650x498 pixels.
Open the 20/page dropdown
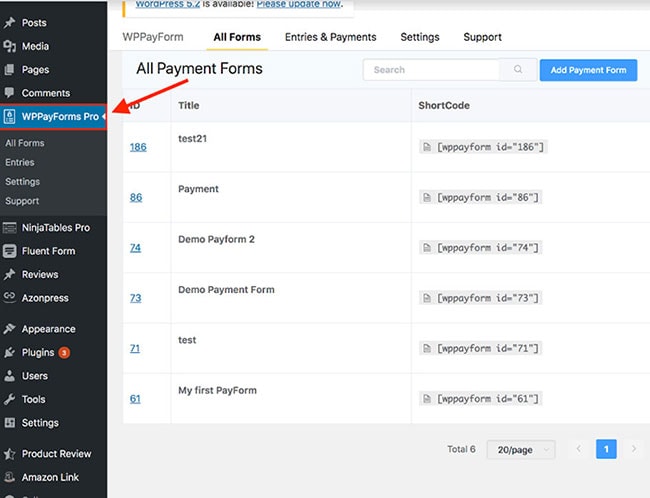[x=521, y=449]
